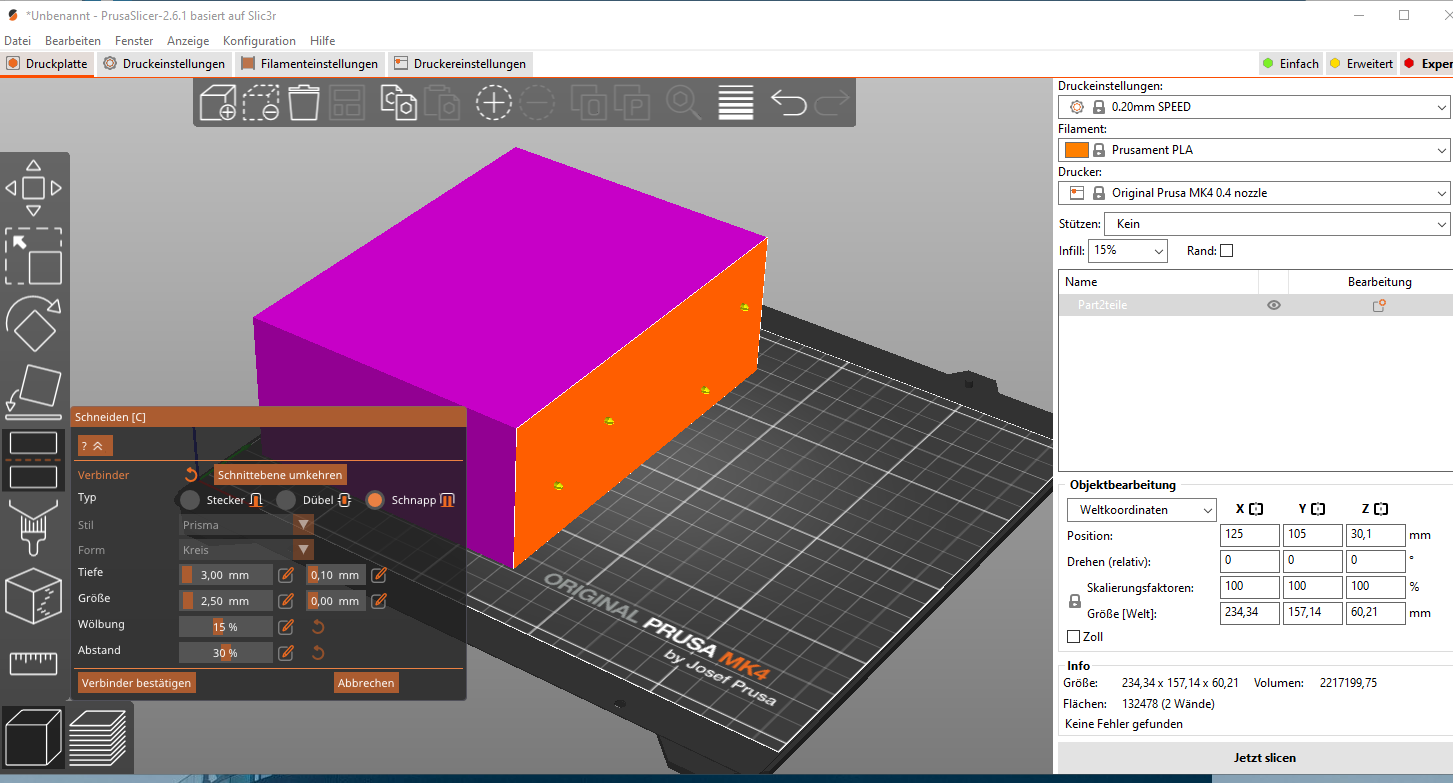Click the Copy toolbar icon
The image size is (1453, 783).
[398, 102]
